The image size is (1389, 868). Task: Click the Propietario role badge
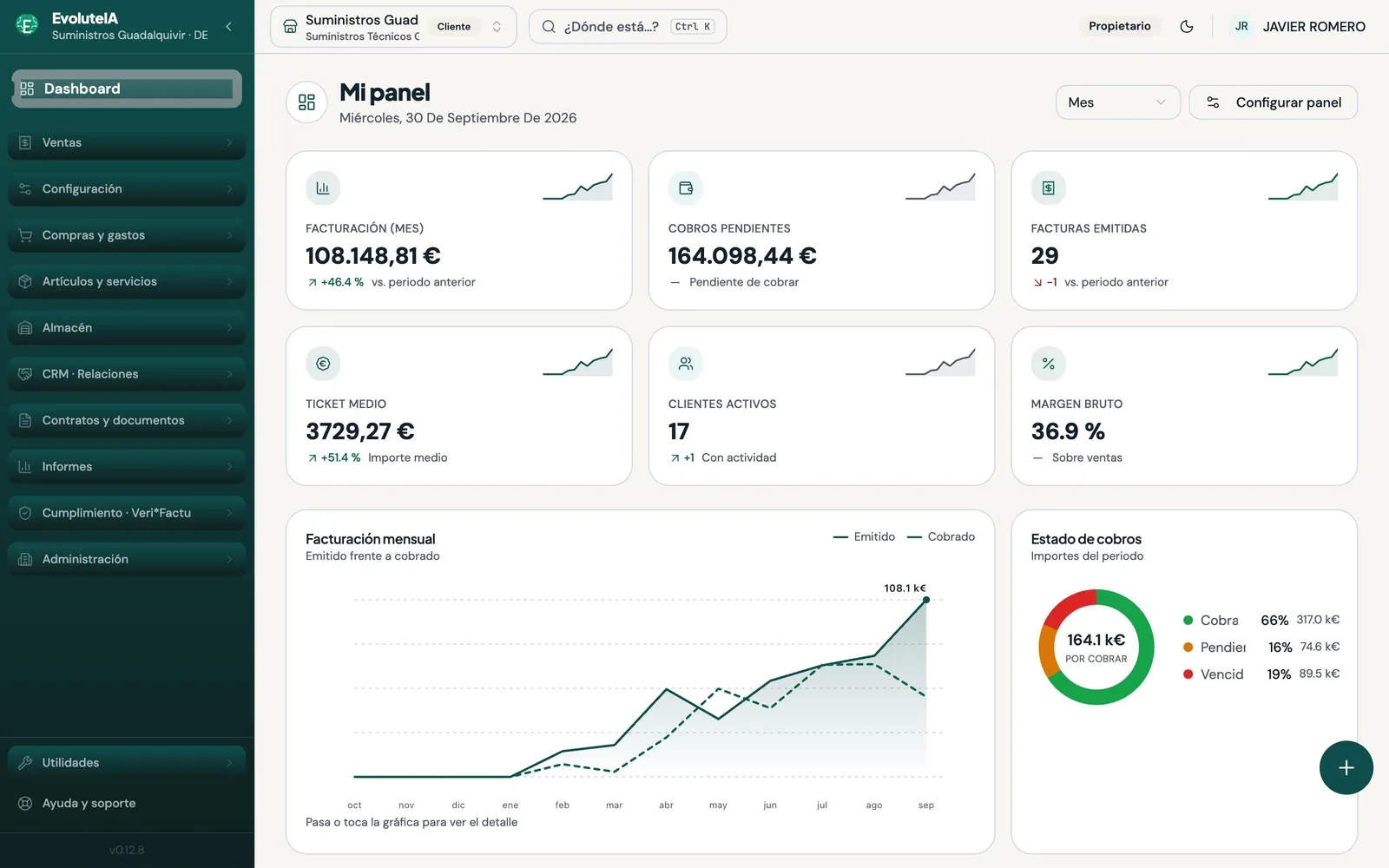(x=1120, y=27)
